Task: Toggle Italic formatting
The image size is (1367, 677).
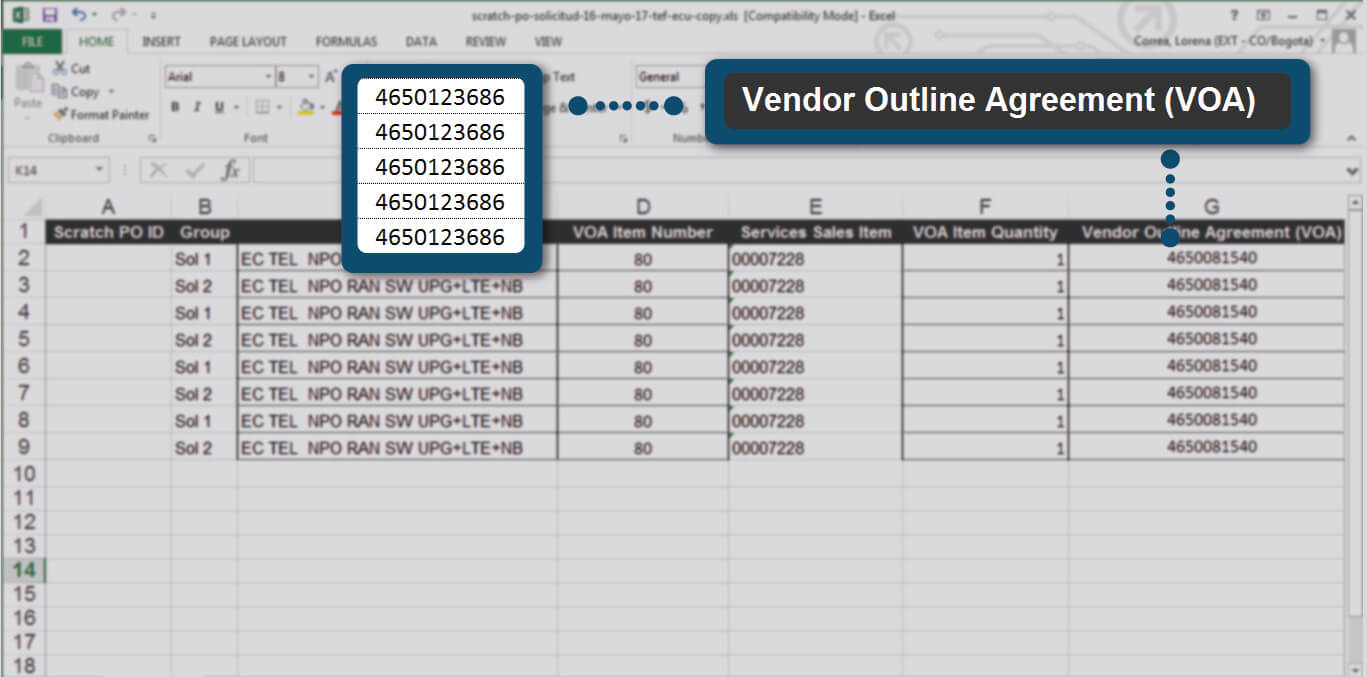Action: pos(196,107)
